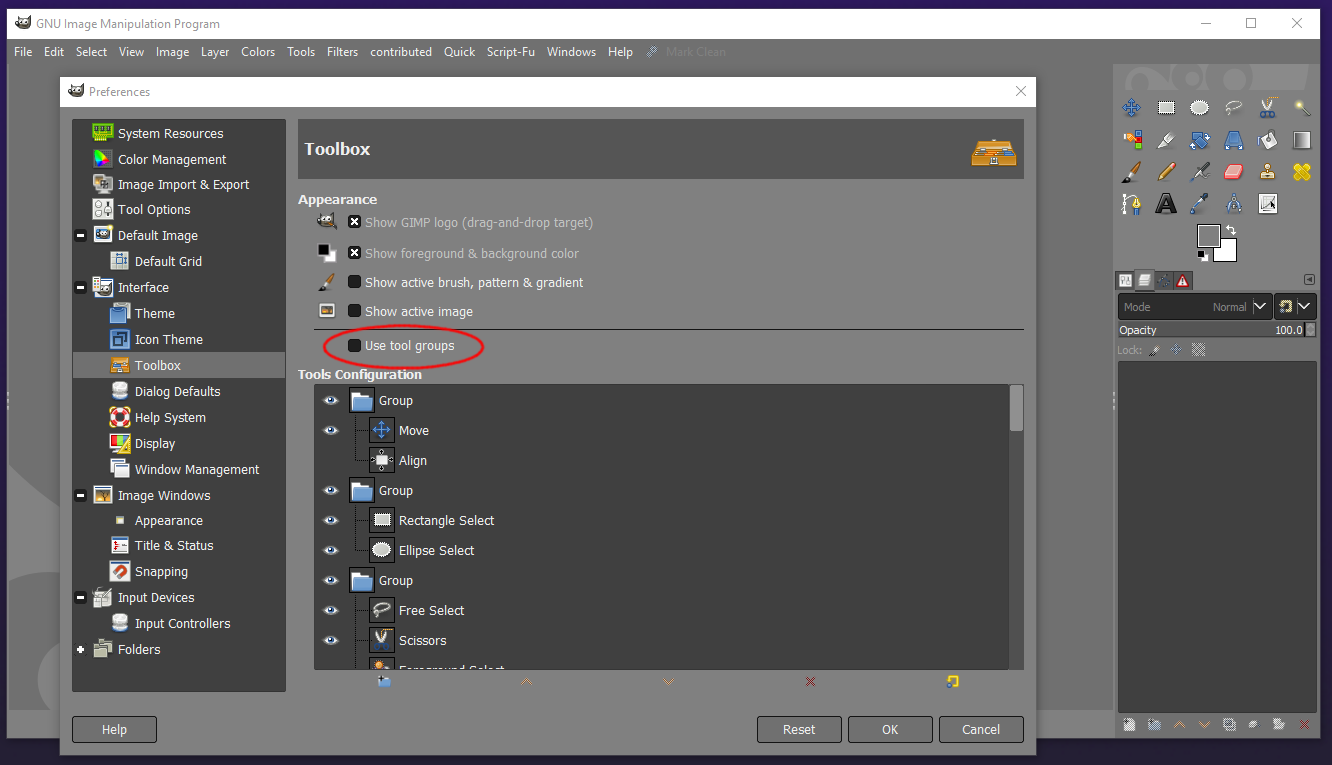Switch to the Tool Options dock tab
1332x765 pixels.
click(x=1126, y=281)
